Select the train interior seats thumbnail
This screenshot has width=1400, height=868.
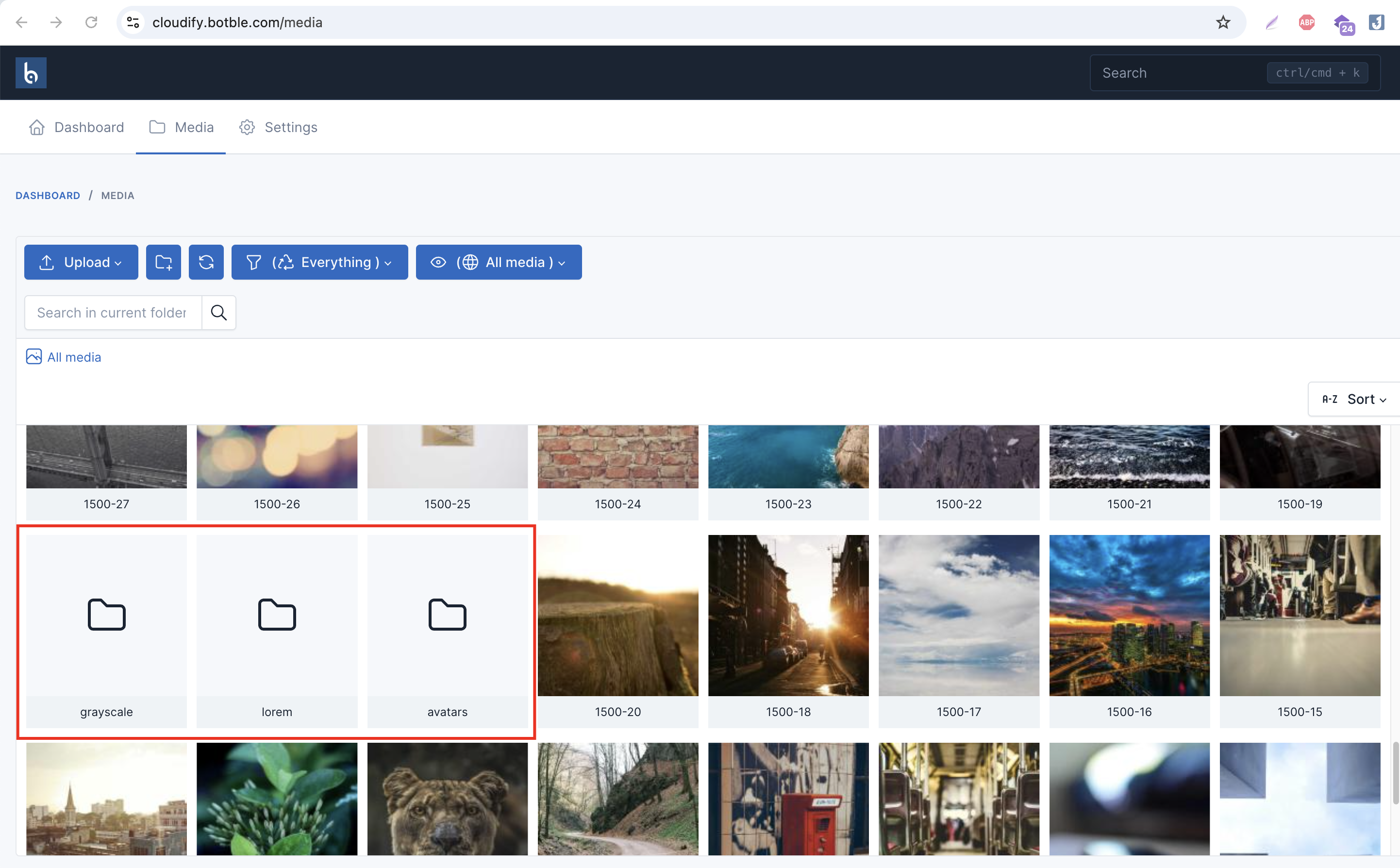[959, 799]
